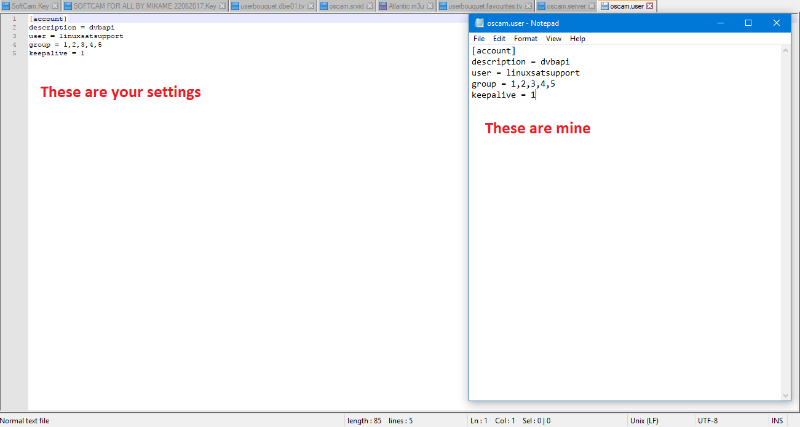
Task: Click line number 3 in Notepad++ margin
Action: (14, 36)
